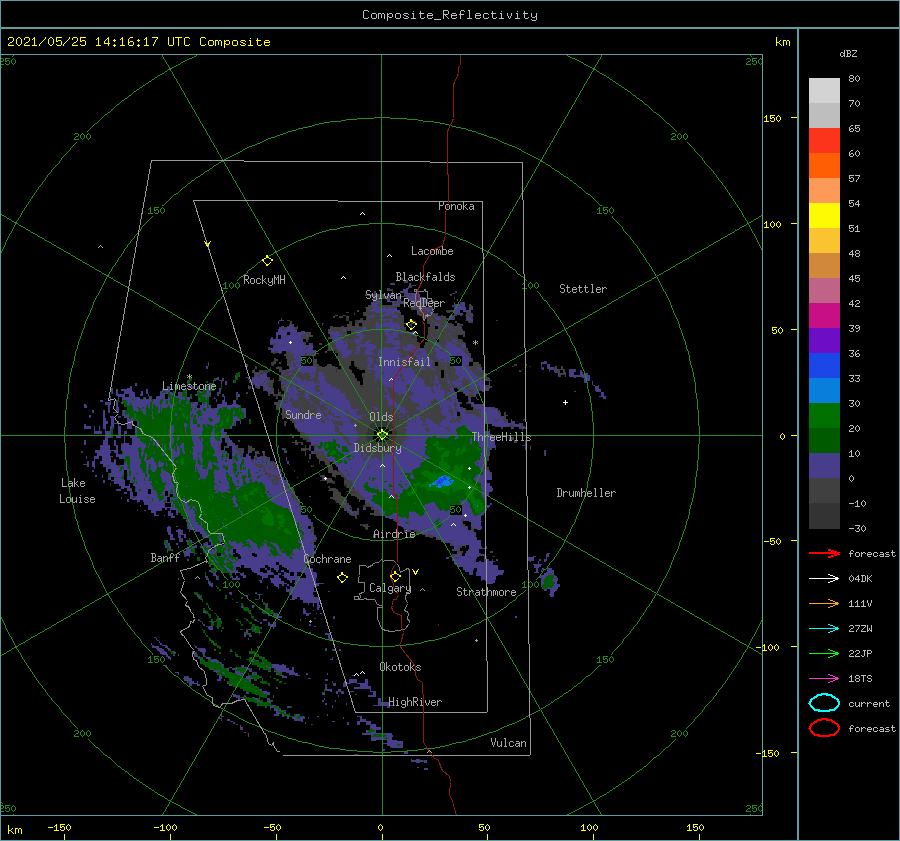Click the Blackfalds city label

click(425, 277)
